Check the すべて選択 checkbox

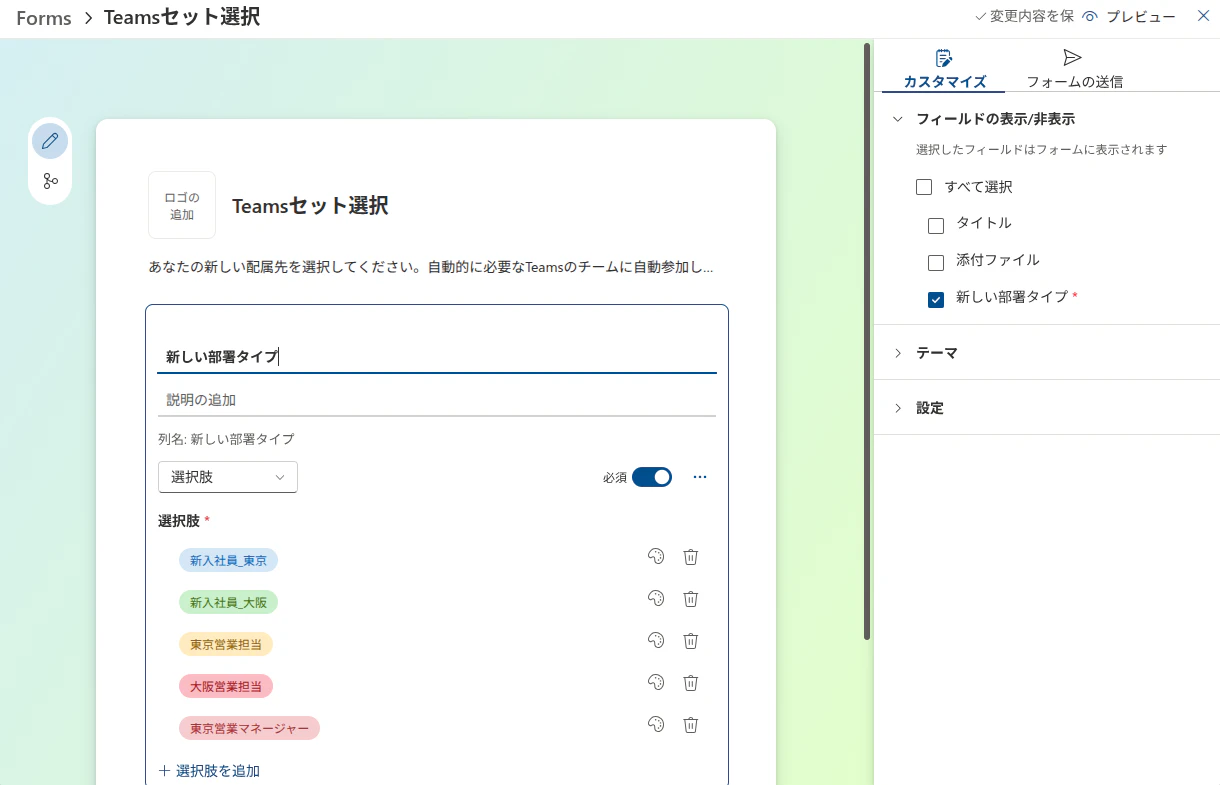[x=924, y=187]
